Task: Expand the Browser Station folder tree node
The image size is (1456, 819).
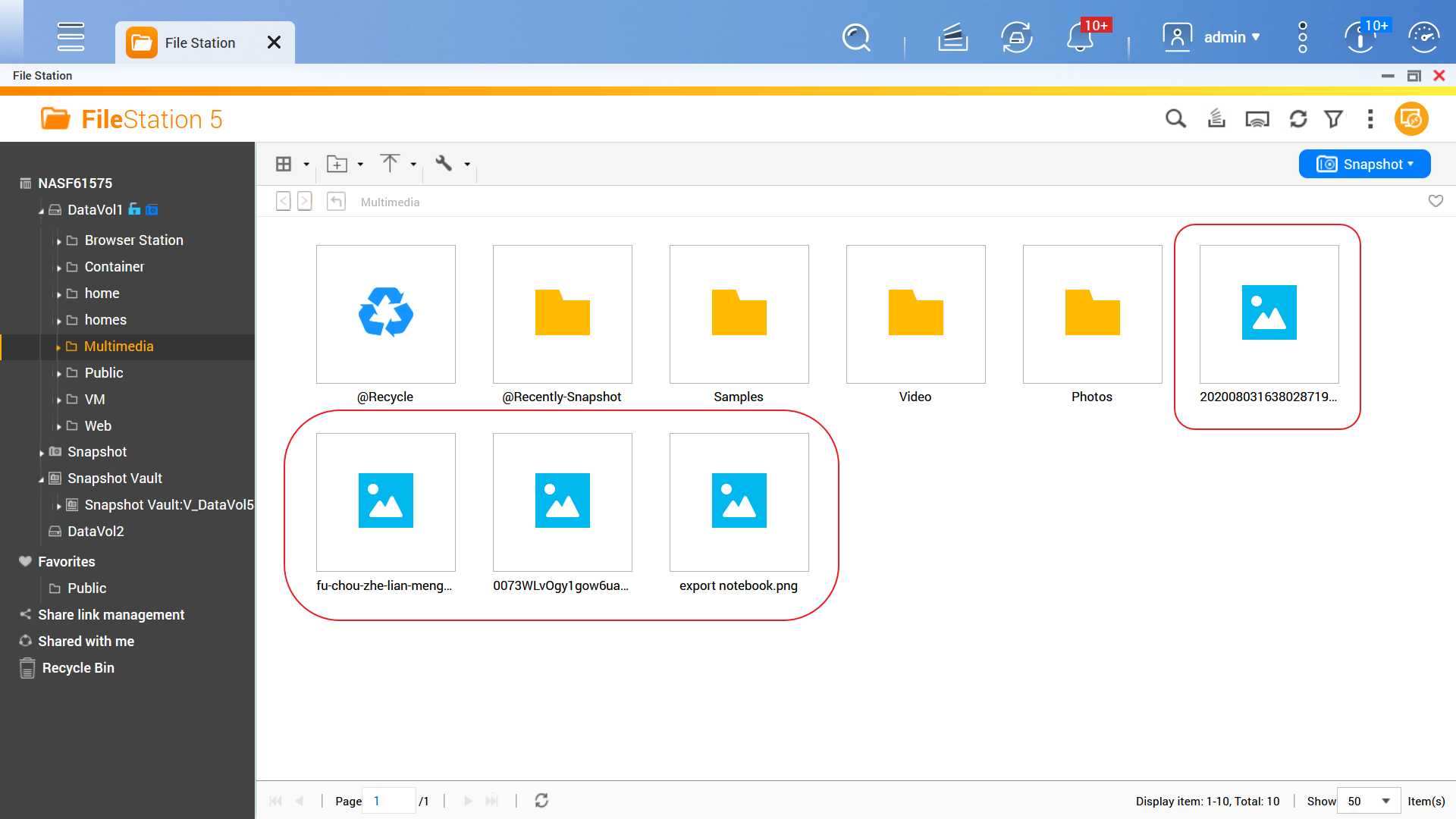Action: (x=58, y=241)
